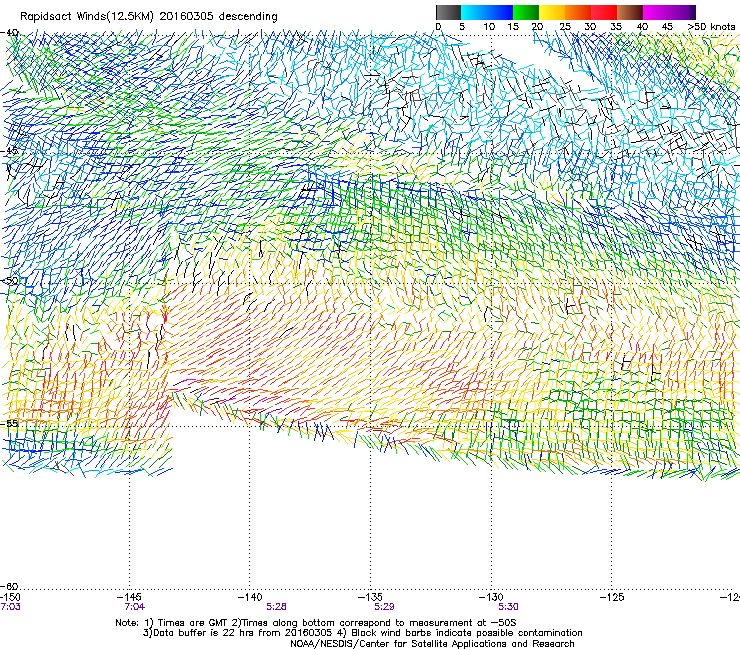
Task: Click the purple '5:30' time label
Action: tap(508, 607)
